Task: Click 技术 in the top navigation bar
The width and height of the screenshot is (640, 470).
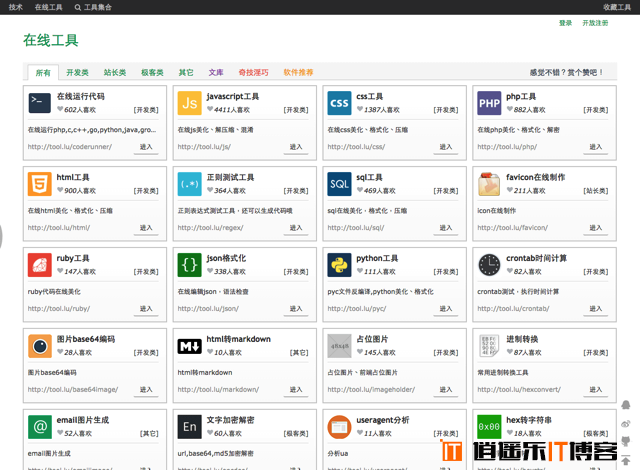Action: click(x=16, y=7)
